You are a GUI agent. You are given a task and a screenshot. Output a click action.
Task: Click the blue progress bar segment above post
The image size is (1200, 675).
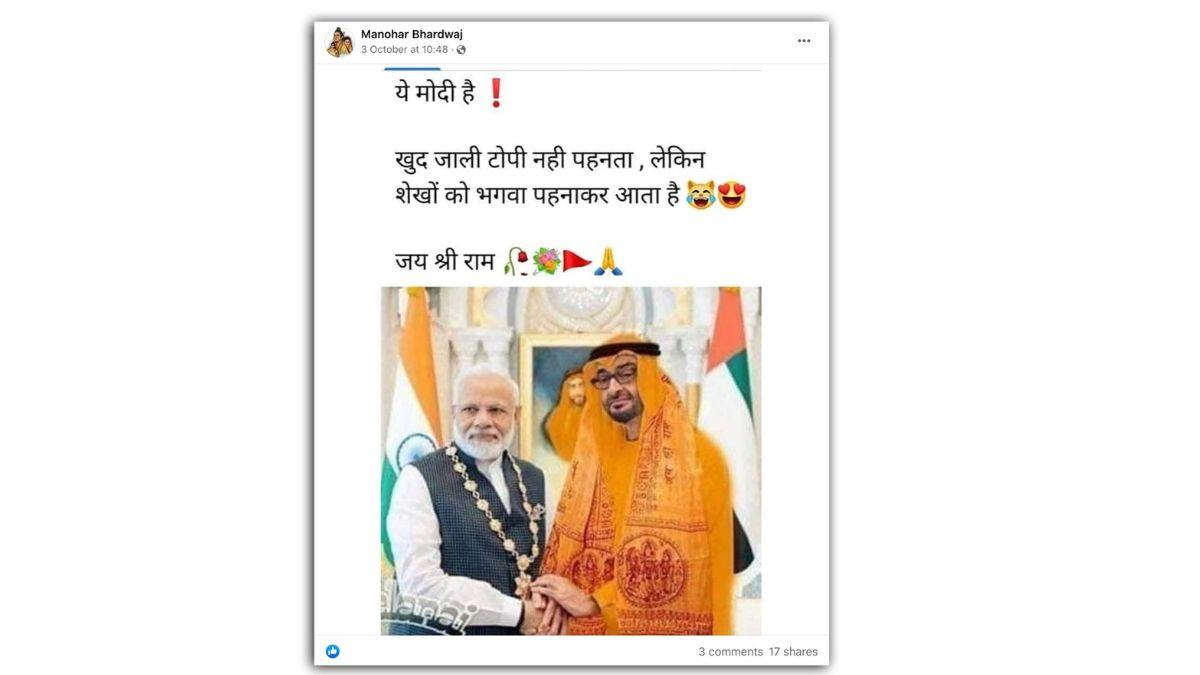click(x=412, y=69)
